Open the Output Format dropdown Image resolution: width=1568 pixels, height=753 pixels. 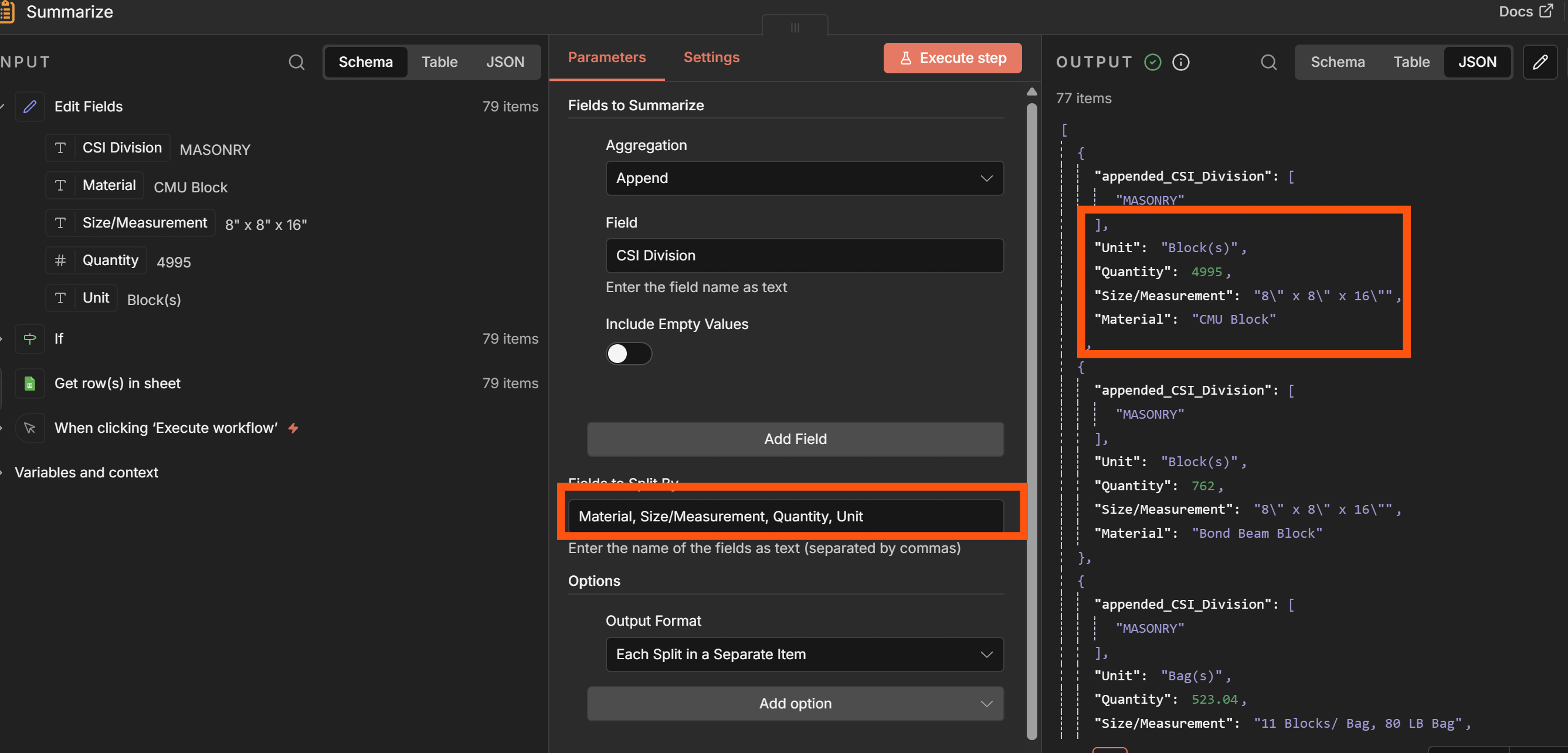coord(804,654)
